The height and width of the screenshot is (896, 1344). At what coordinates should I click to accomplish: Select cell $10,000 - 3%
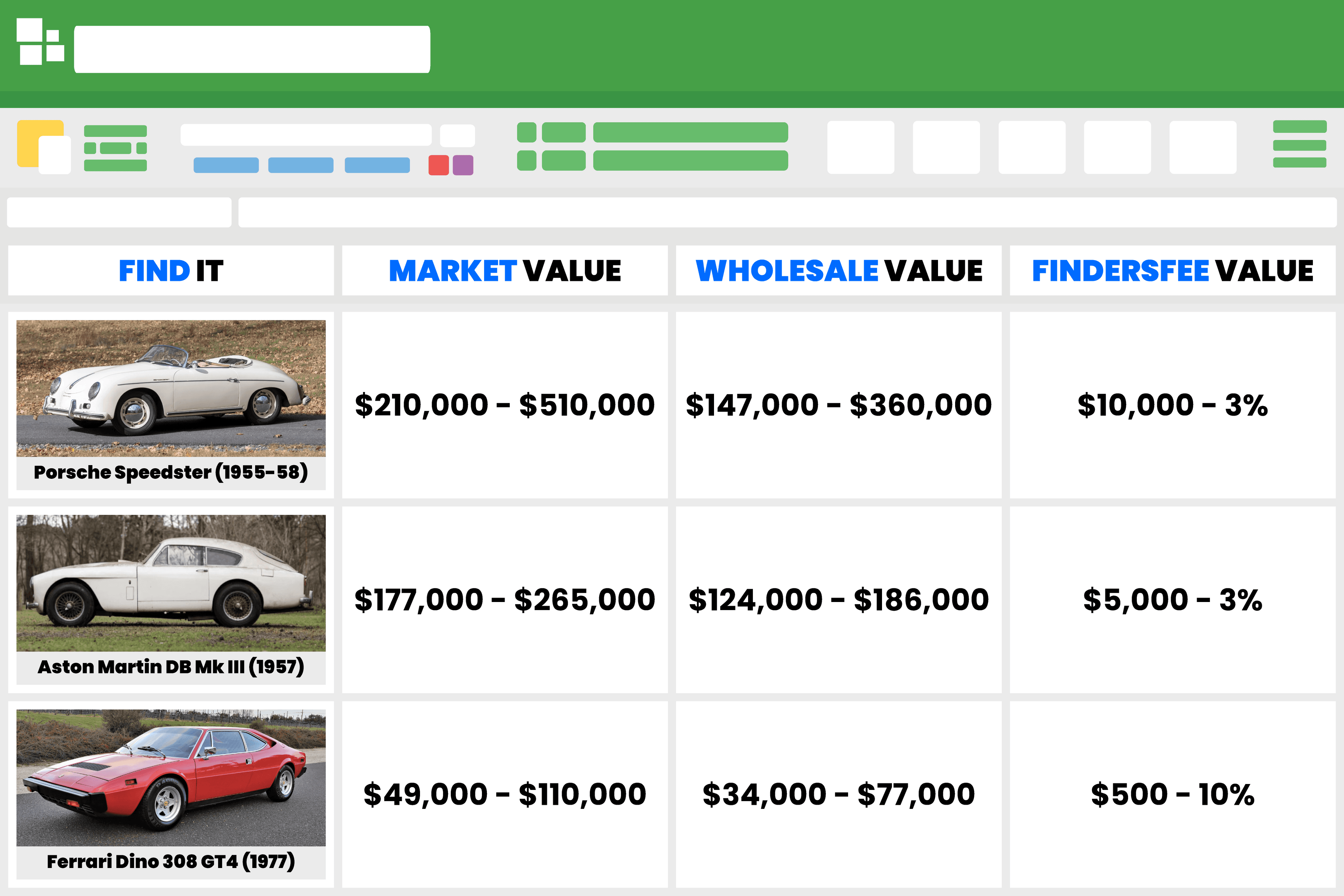(x=1172, y=405)
